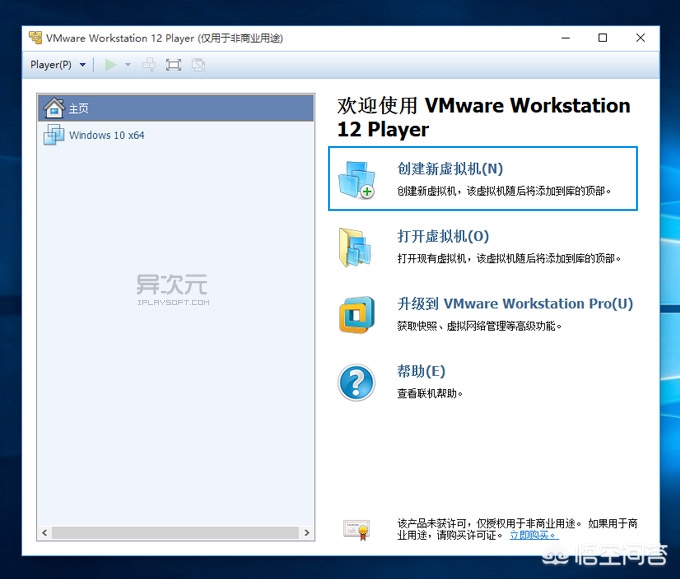The width and height of the screenshot is (680, 579).
Task: Click the green power on play button
Action: (110, 65)
